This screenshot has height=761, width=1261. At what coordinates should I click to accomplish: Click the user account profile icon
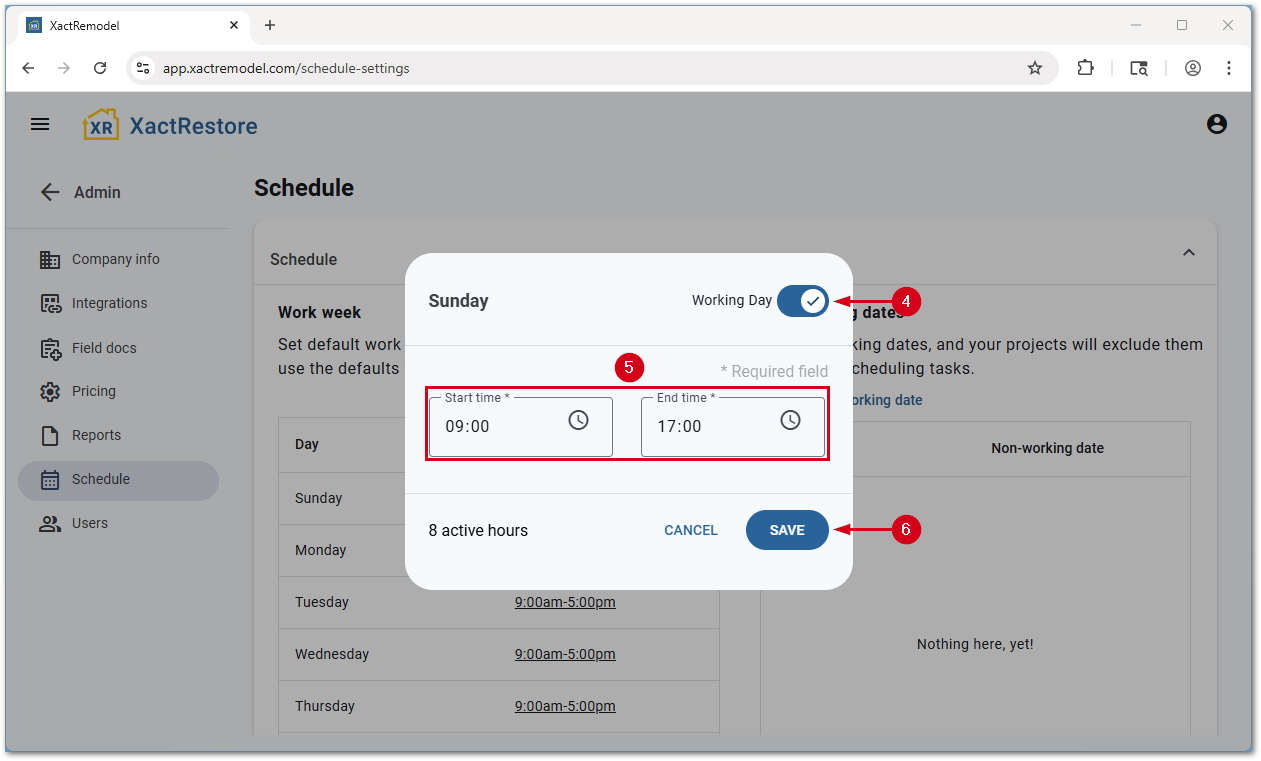pos(1216,125)
